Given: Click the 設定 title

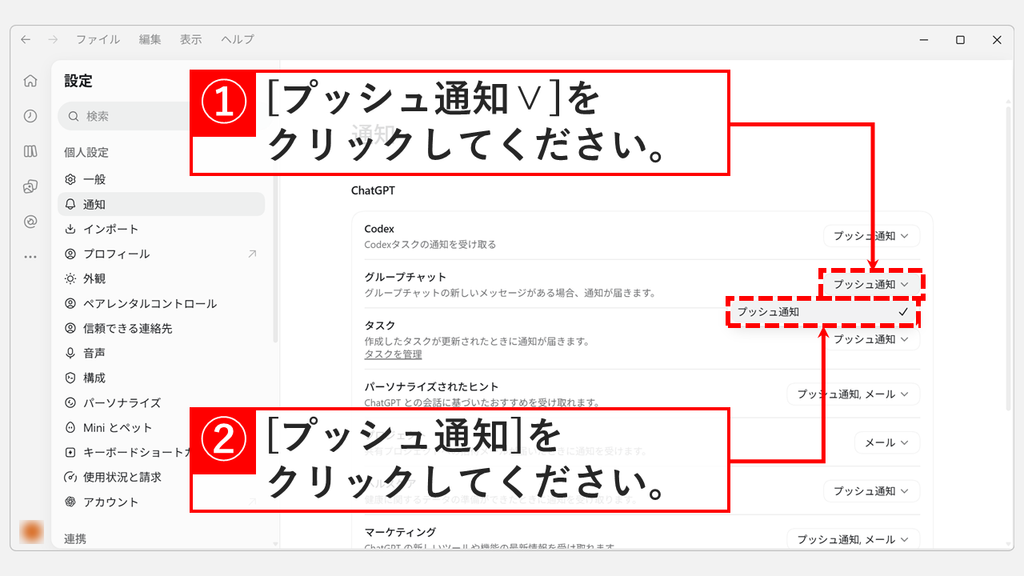Looking at the screenshot, I should (78, 81).
